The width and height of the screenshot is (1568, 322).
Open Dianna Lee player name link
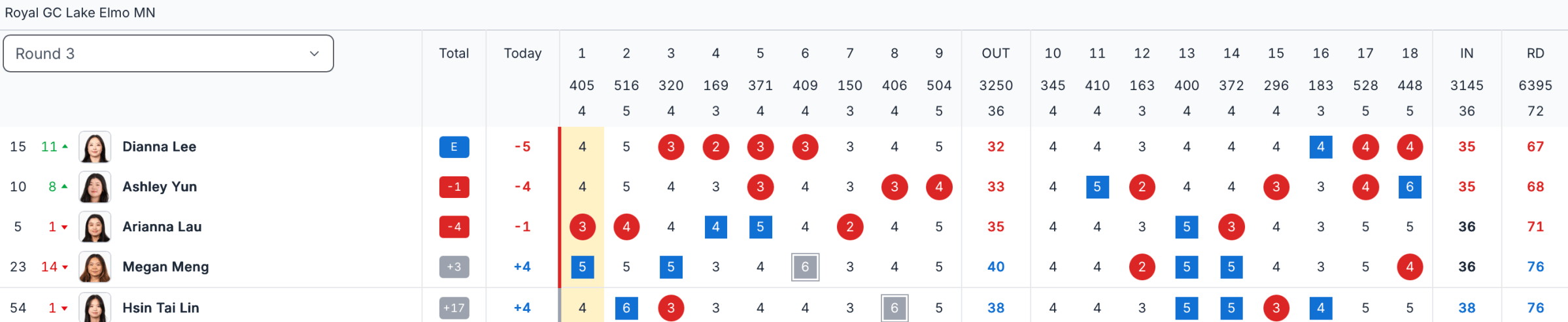(x=160, y=147)
